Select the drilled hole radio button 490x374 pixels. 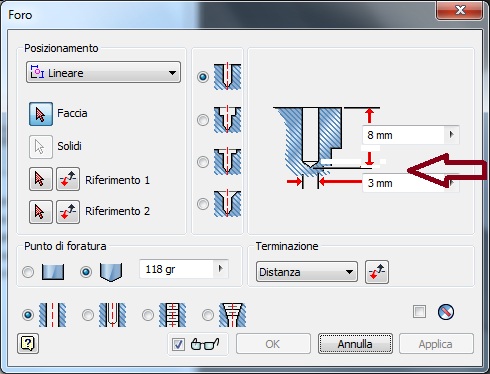click(203, 77)
